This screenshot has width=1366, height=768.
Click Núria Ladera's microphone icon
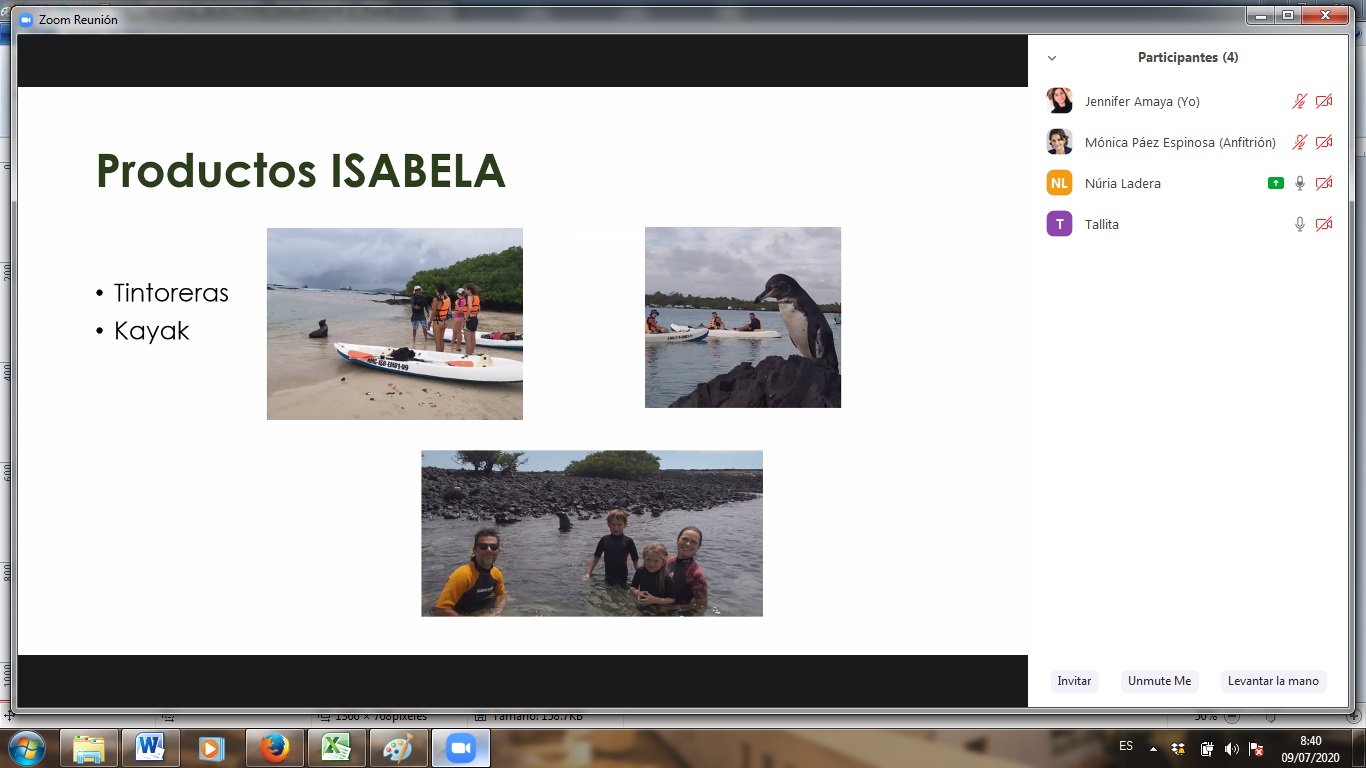[1299, 183]
